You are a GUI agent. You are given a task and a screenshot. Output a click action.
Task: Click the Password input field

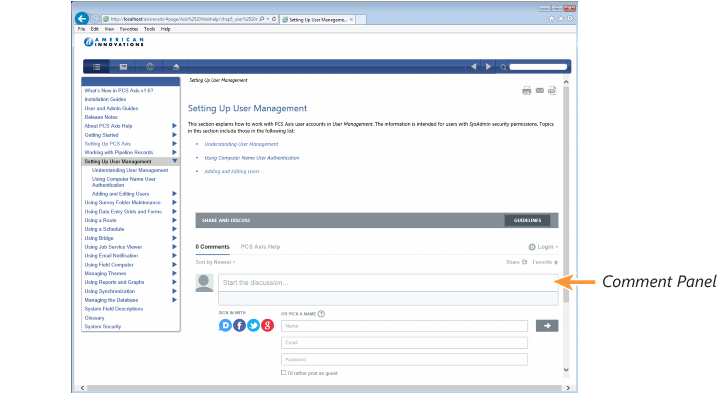coord(404,359)
